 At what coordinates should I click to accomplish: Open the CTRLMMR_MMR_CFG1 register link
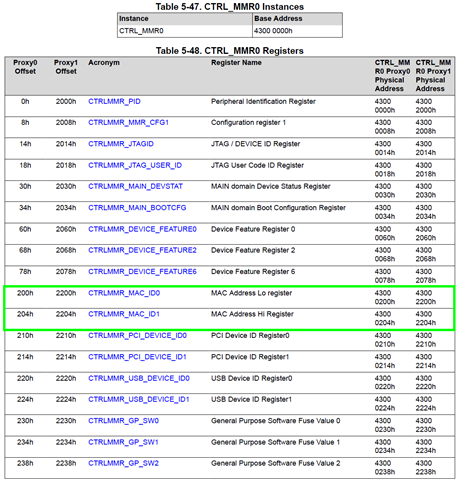pos(128,123)
